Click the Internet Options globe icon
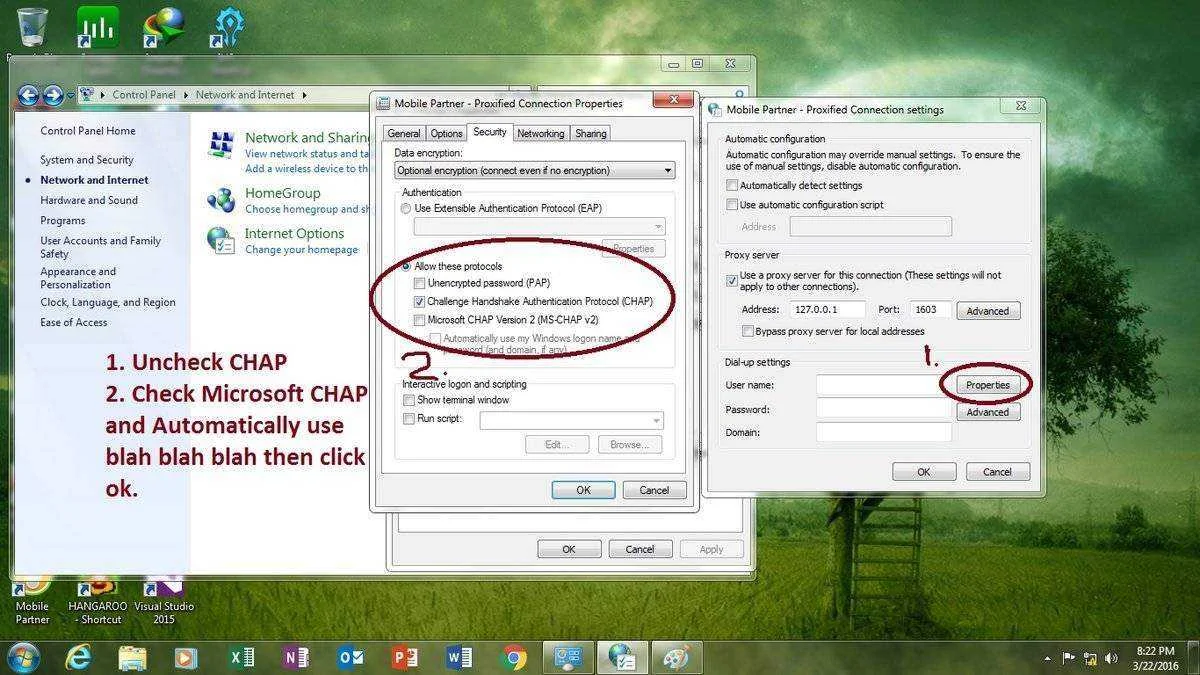Screen dimensions: 1200x675 coord(221,240)
